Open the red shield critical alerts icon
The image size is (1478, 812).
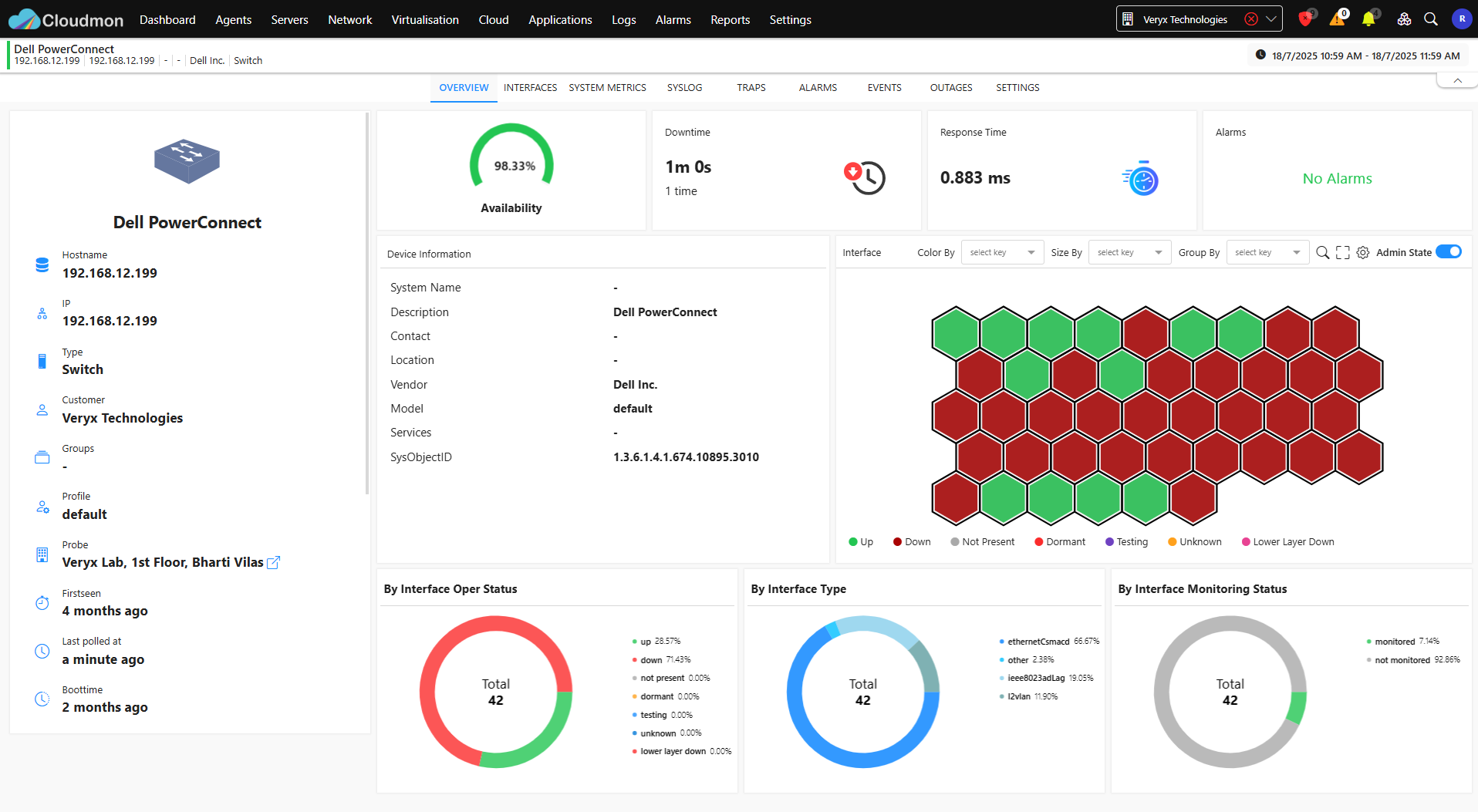(x=1305, y=19)
